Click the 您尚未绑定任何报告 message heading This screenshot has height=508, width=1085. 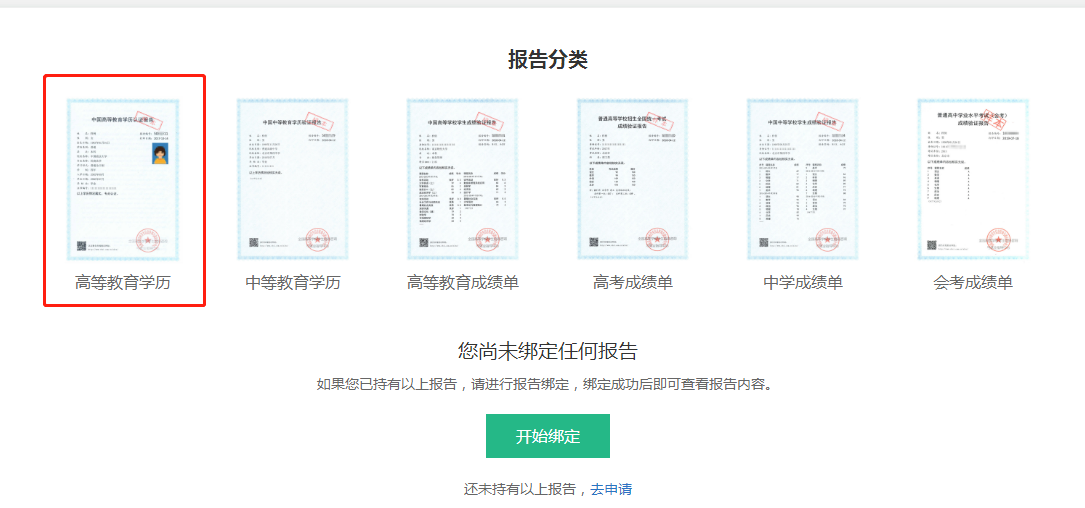tap(547, 351)
